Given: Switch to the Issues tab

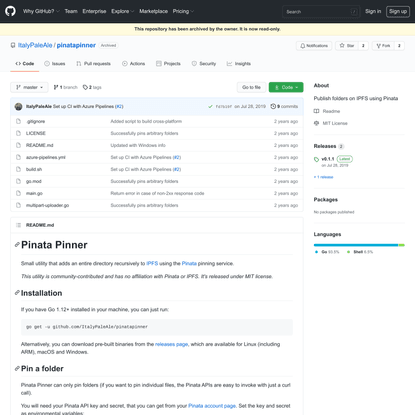Looking at the screenshot, I should 55,64.
